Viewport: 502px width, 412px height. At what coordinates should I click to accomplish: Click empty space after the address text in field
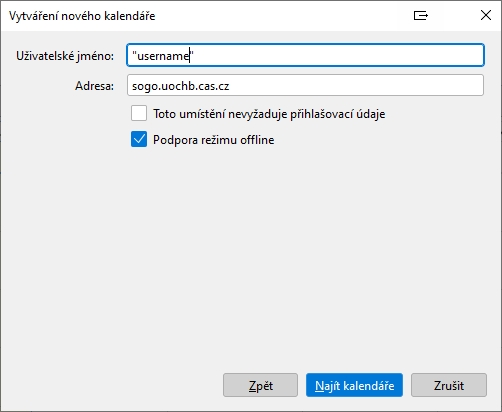coord(355,85)
